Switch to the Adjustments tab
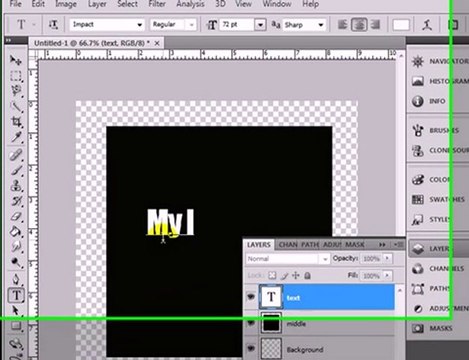Image resolution: width=469 pixels, height=360 pixels. tap(332, 245)
